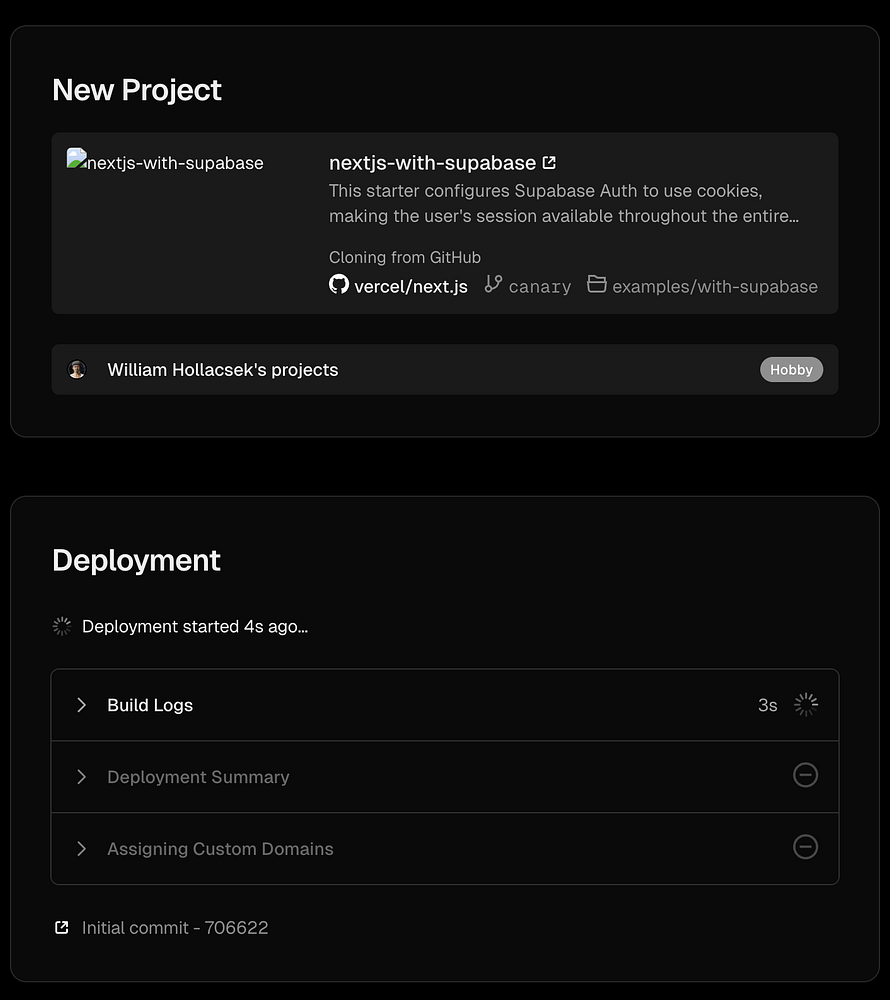Click the external link icon beside Initial commit

(x=62, y=928)
